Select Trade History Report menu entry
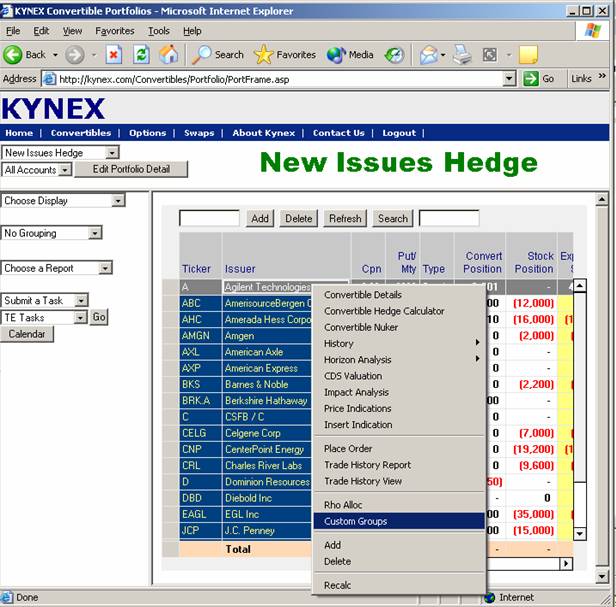 tap(399, 465)
